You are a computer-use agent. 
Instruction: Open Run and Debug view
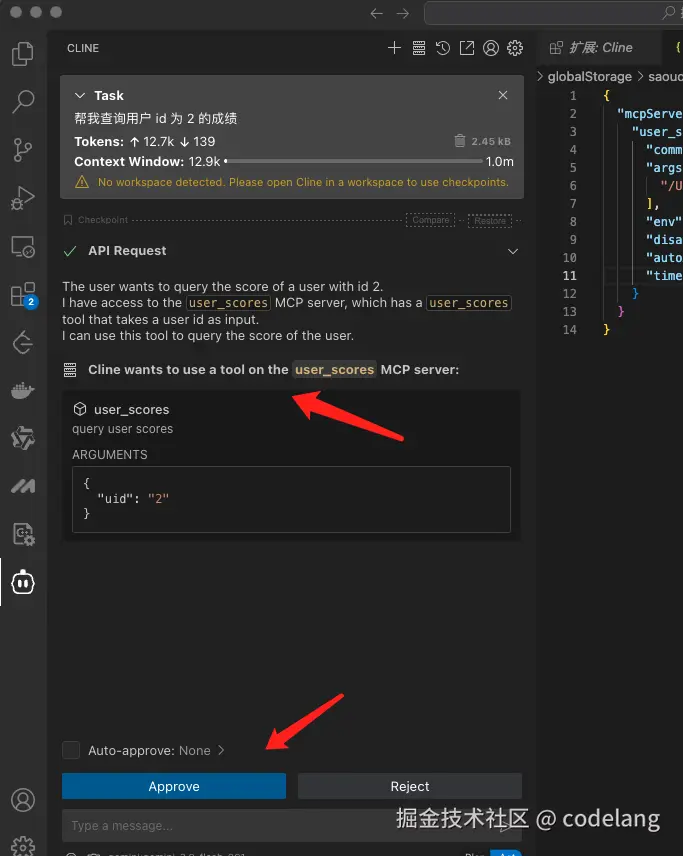coord(22,198)
